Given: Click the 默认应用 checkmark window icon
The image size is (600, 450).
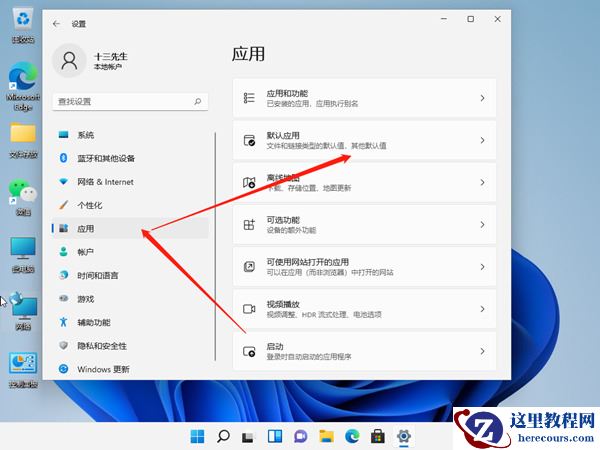Looking at the screenshot, I should tap(249, 140).
